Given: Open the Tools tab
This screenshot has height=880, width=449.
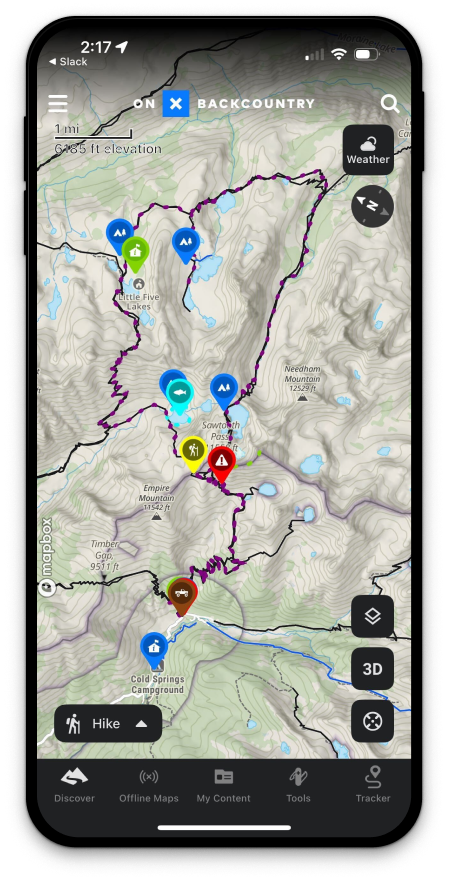Looking at the screenshot, I should (x=298, y=785).
